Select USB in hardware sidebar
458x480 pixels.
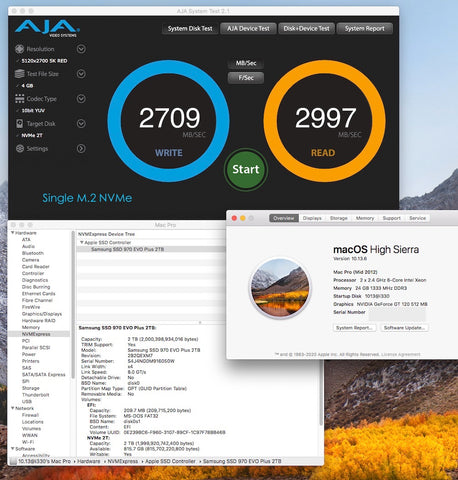(x=27, y=401)
